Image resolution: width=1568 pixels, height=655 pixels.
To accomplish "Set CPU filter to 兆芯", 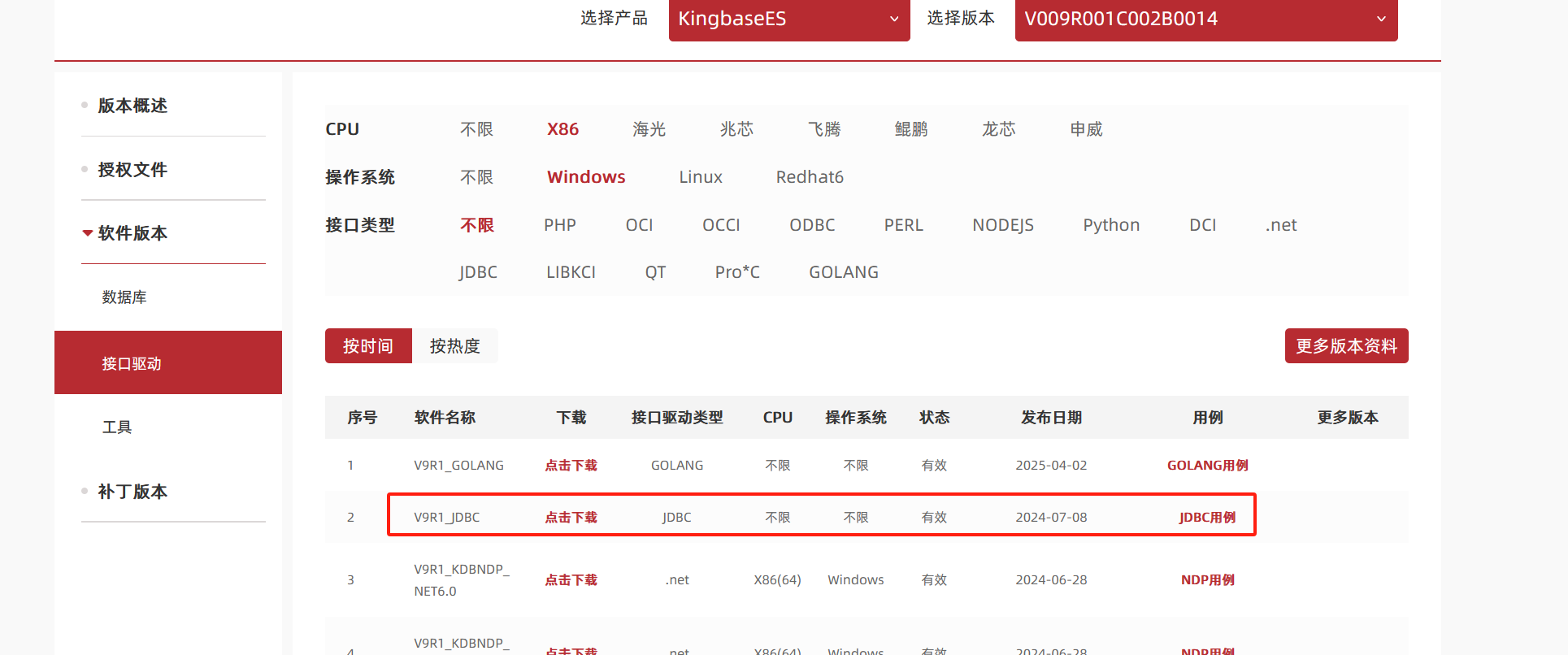I will [736, 129].
